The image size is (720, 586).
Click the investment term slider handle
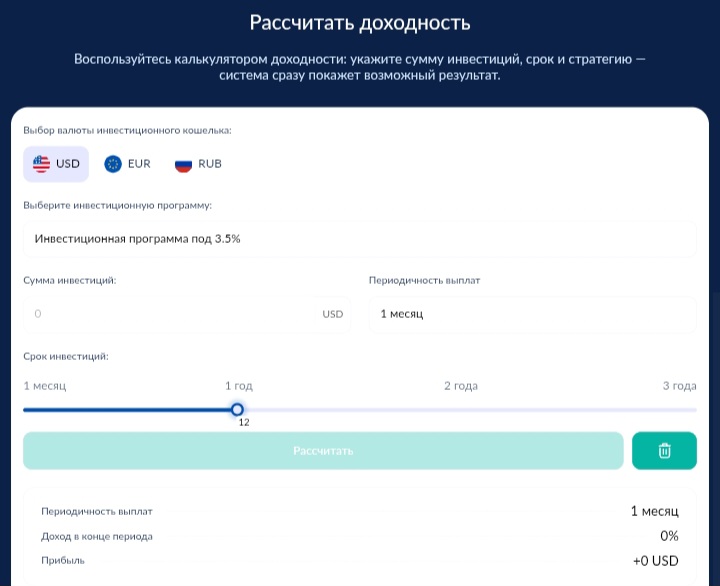pos(237,409)
